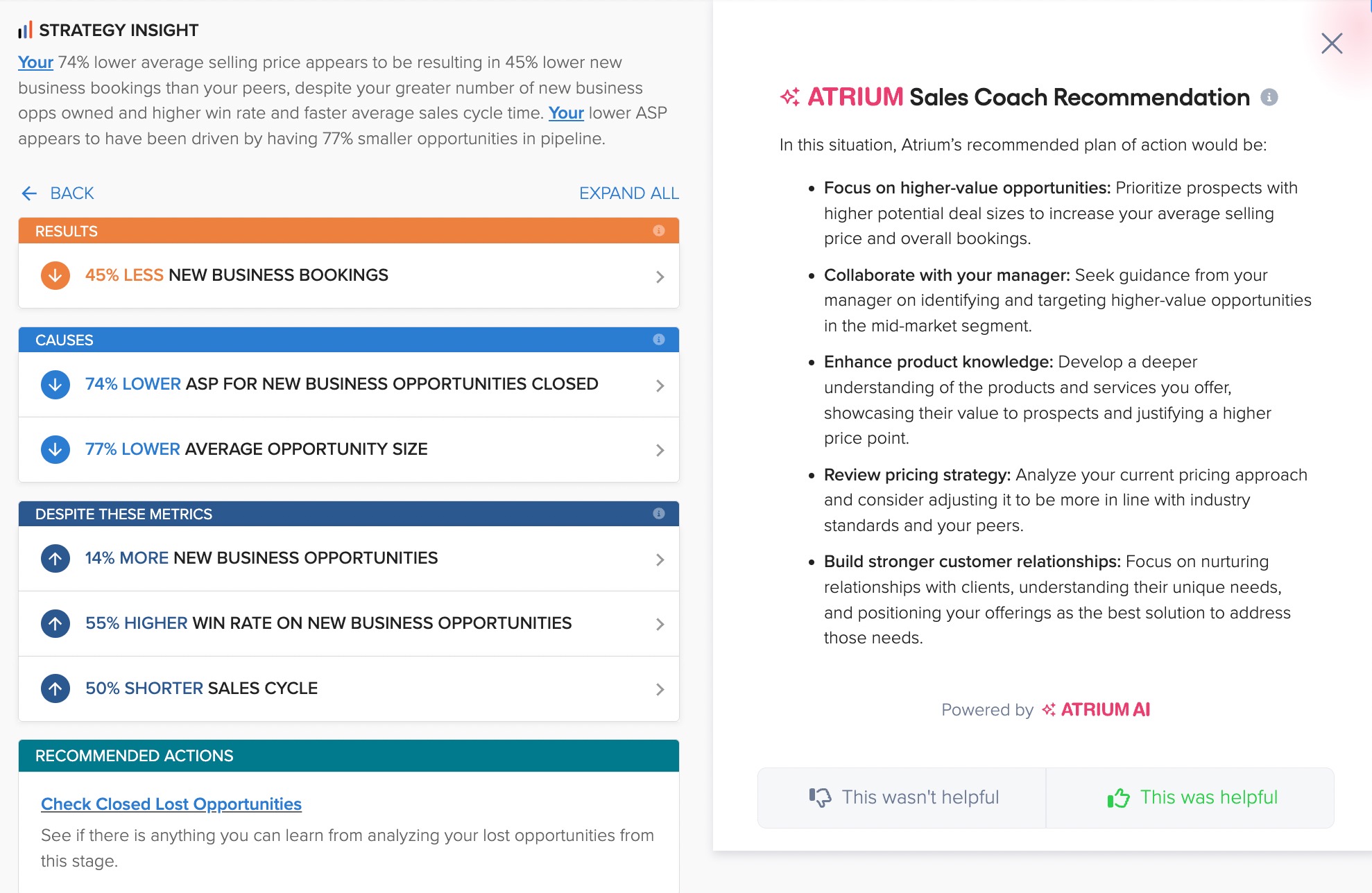The height and width of the screenshot is (893, 1372).
Task: Mark recommendation as 'This was helpful'
Action: point(1190,798)
